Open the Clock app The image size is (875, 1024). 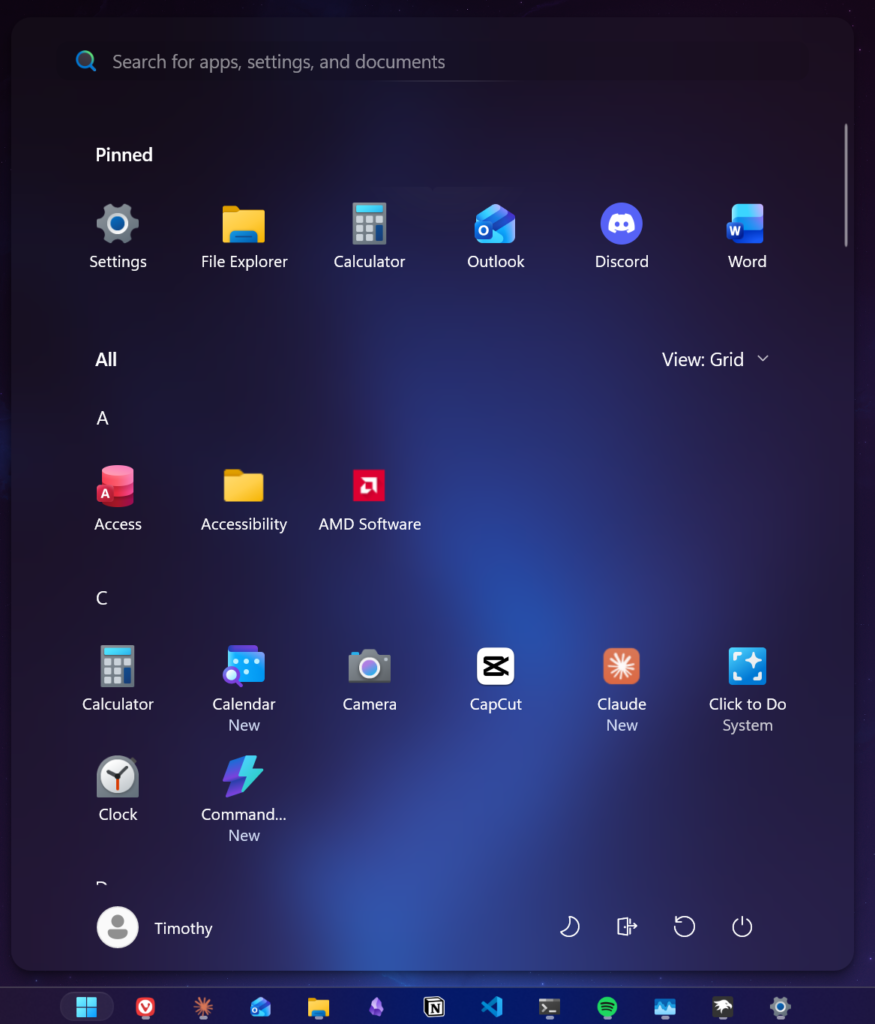[x=118, y=790]
